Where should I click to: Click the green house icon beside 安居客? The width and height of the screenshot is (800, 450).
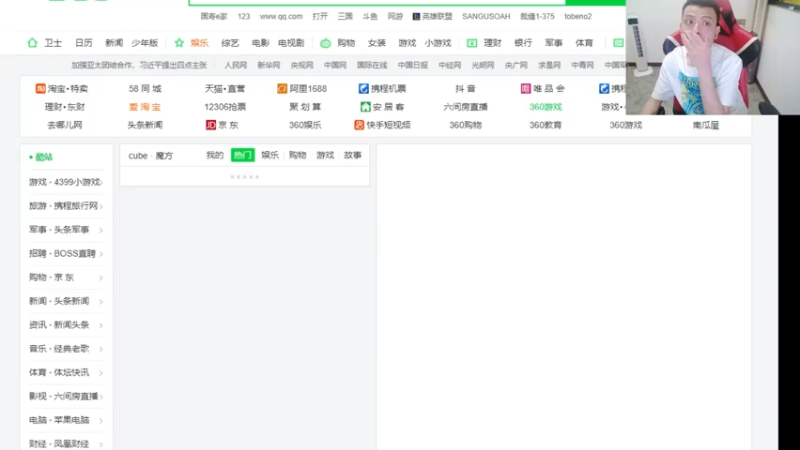[x=365, y=107]
